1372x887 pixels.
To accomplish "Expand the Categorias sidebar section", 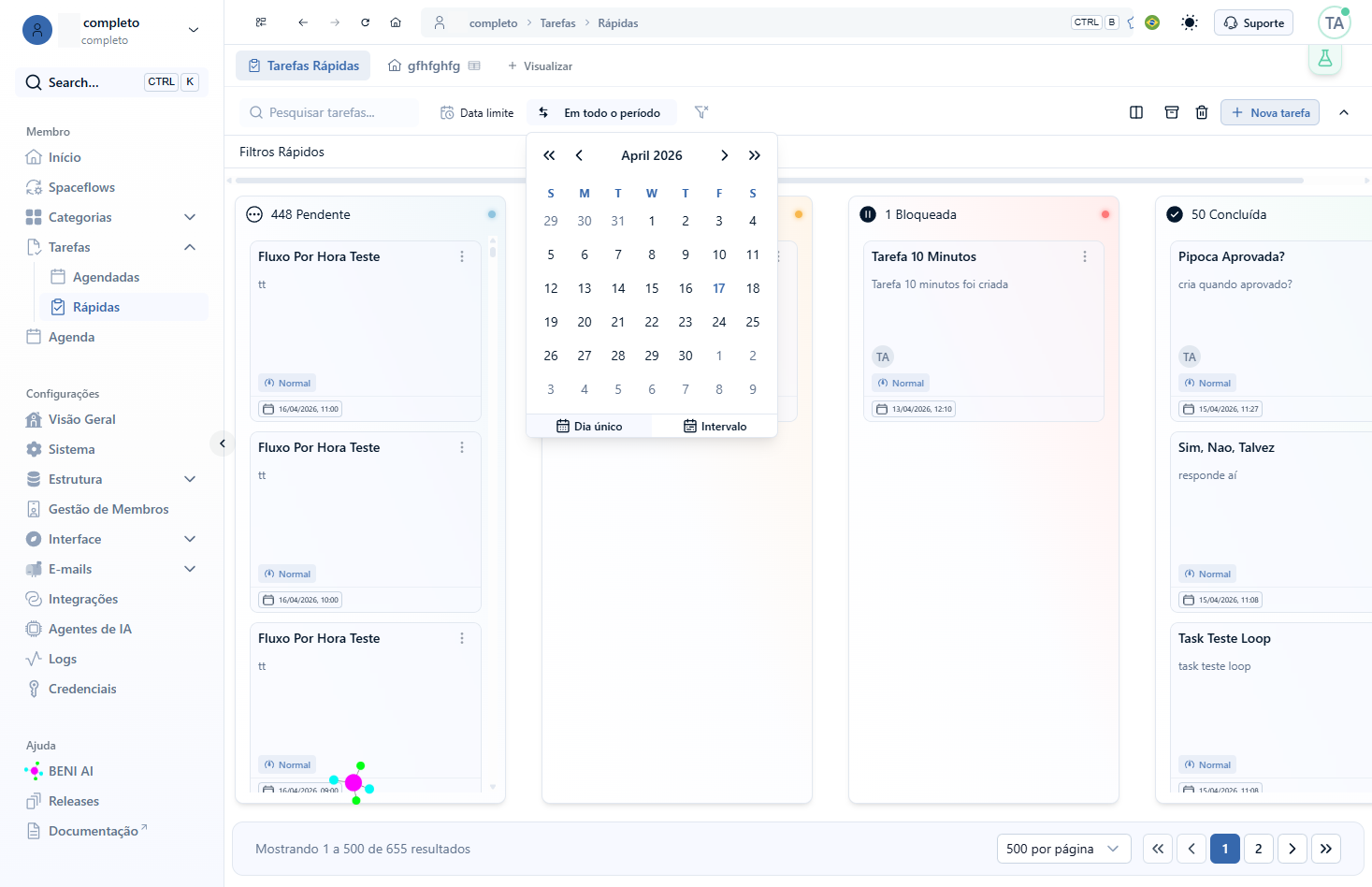I will [x=190, y=217].
